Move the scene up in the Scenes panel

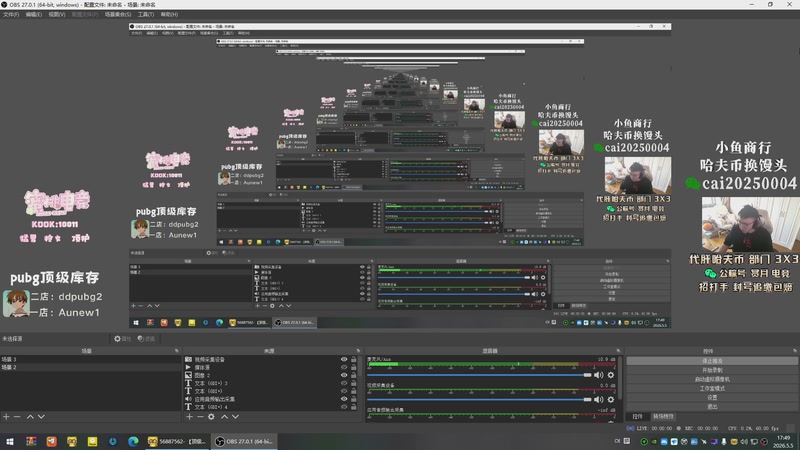point(30,417)
